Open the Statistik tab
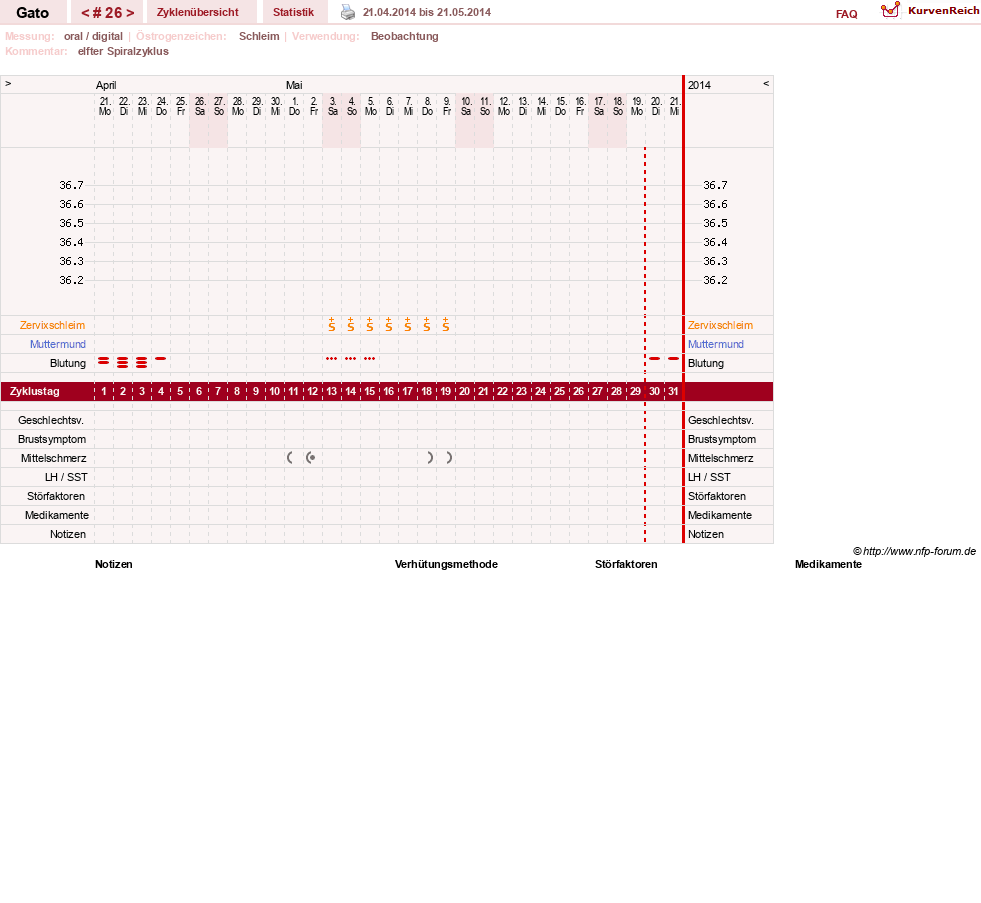The image size is (981, 903). tap(293, 12)
